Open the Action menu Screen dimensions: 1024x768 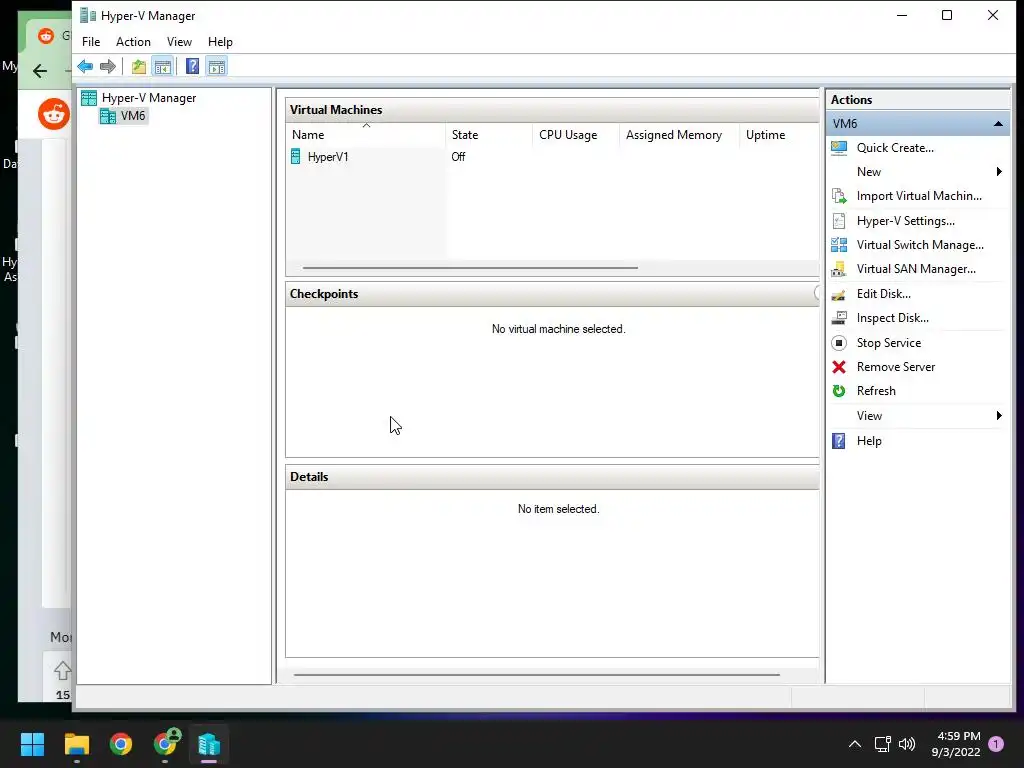133,42
